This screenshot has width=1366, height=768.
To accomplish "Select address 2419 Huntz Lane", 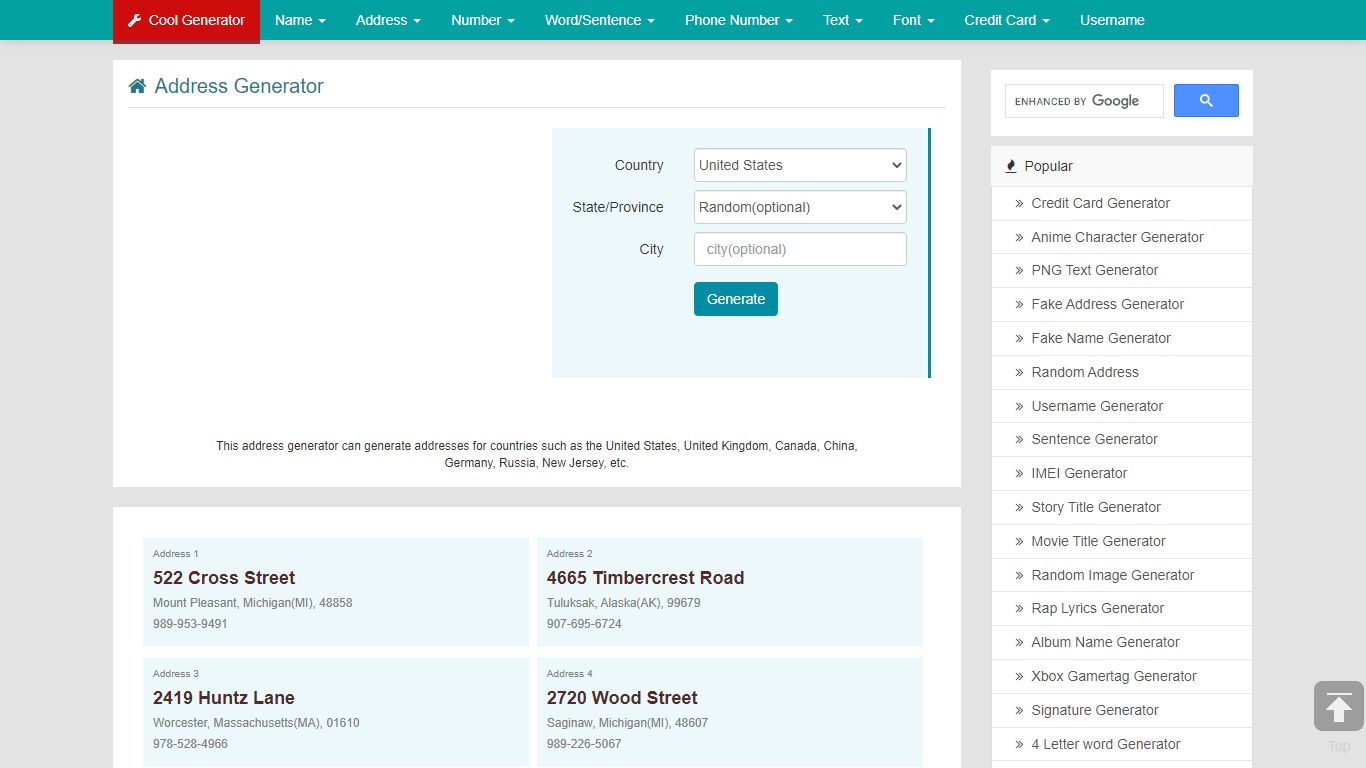I will click(224, 698).
